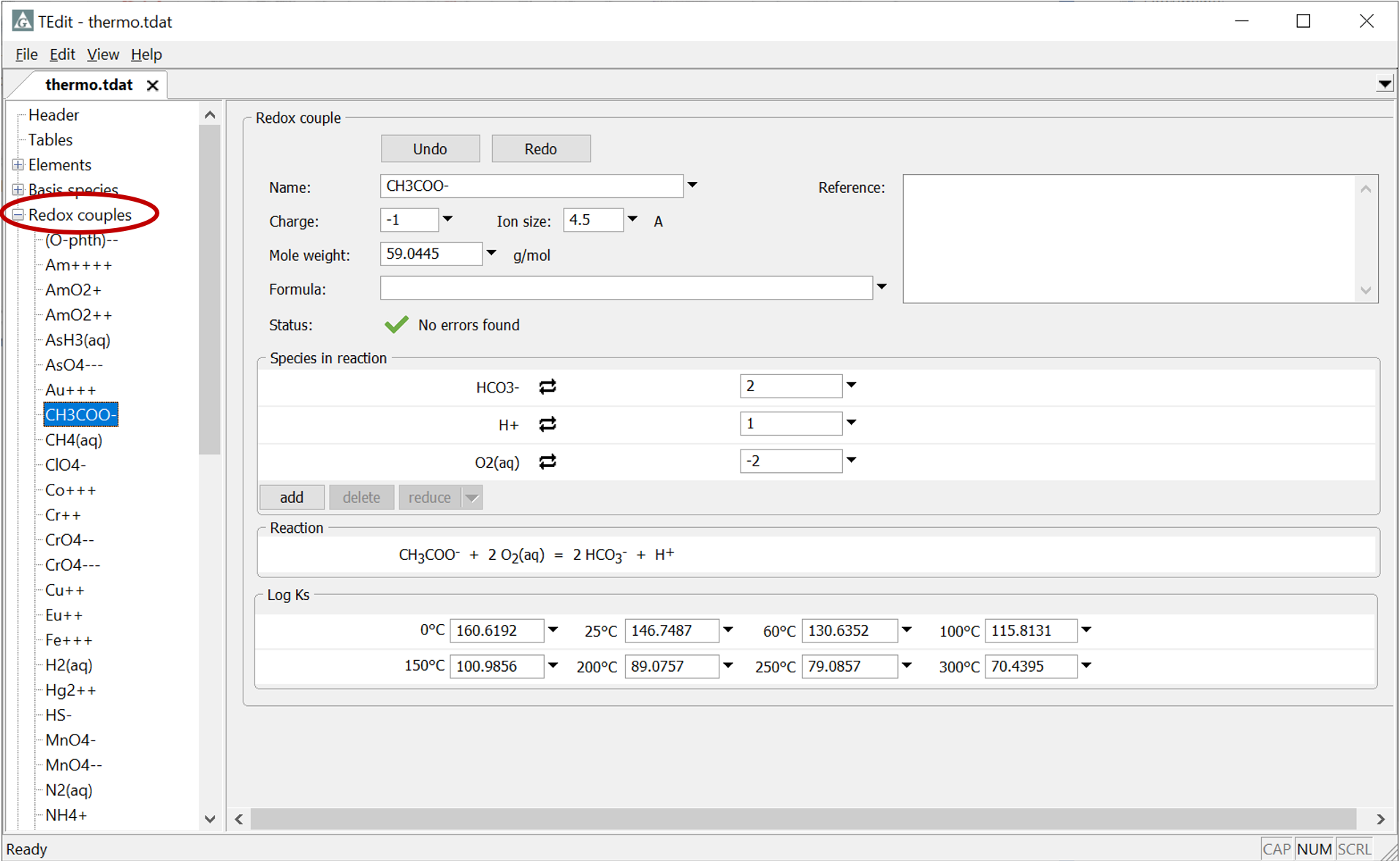
Task: Select HS- redox couple
Action: coord(58,715)
